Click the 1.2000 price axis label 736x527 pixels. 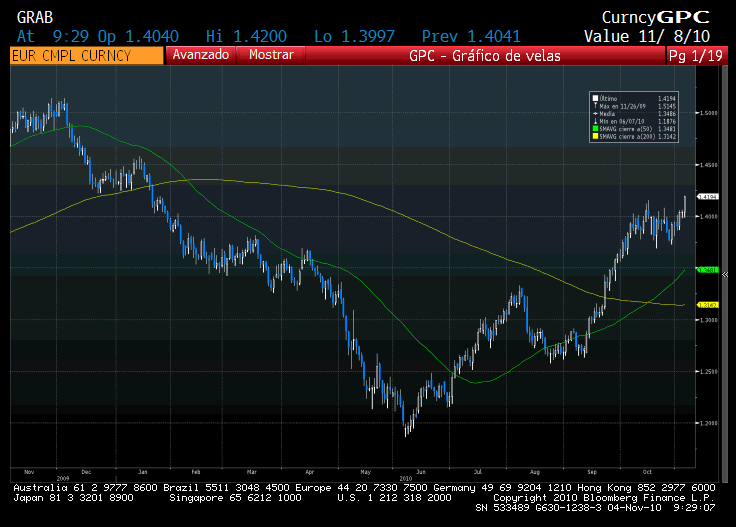pos(709,423)
